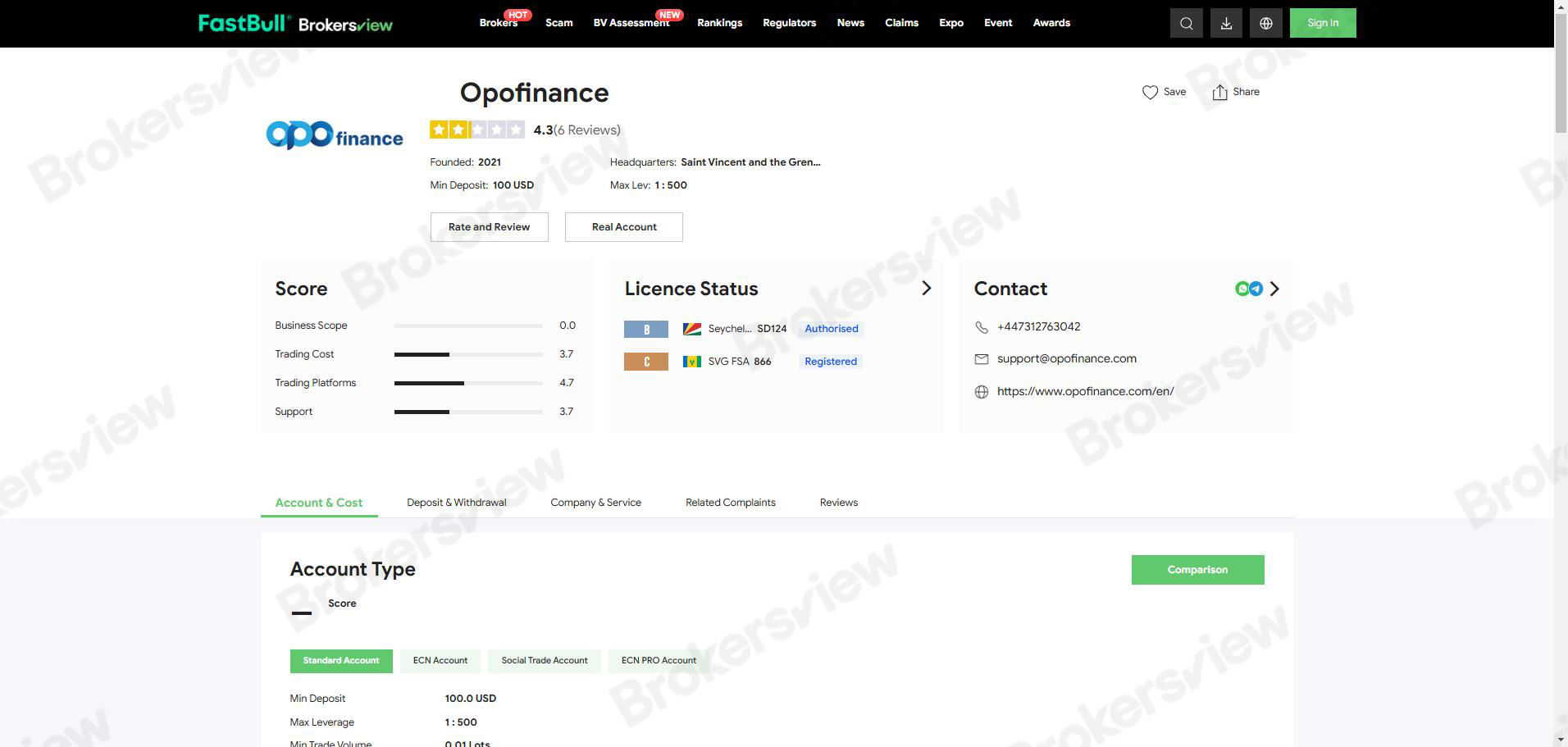The width and height of the screenshot is (1568, 747).
Task: Click the search magnifier icon in header
Action: click(x=1186, y=23)
